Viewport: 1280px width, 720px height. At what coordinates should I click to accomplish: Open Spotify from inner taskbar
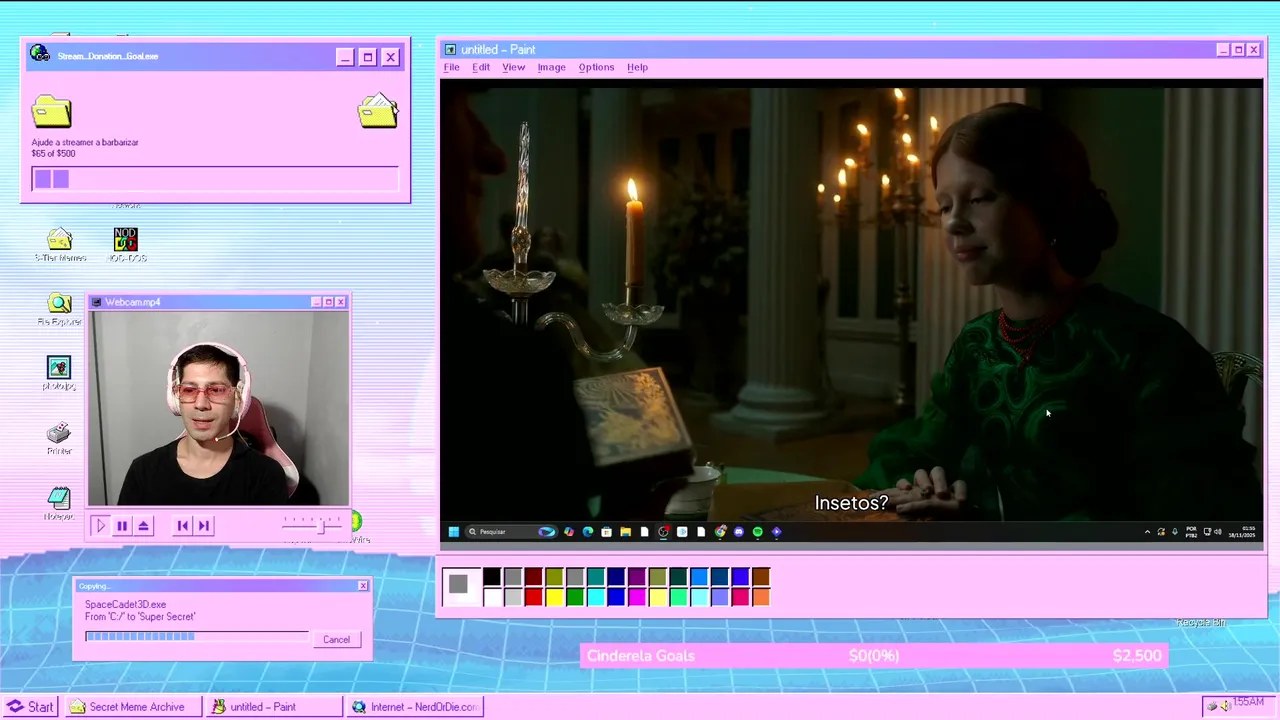pos(757,532)
